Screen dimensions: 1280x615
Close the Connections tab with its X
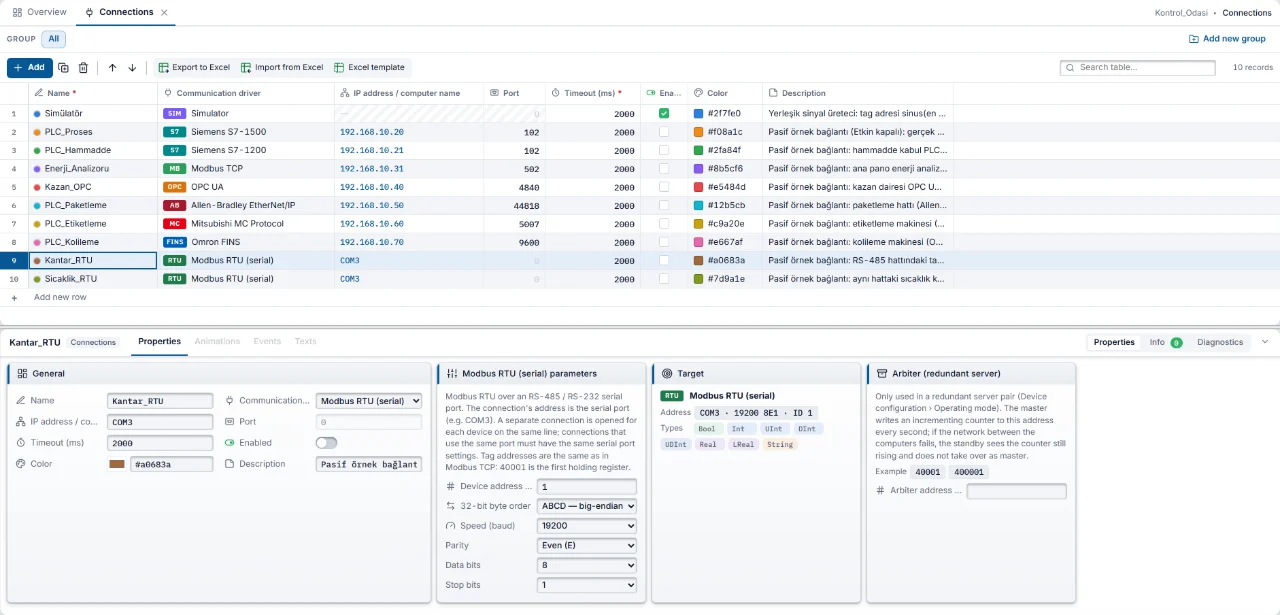click(164, 12)
